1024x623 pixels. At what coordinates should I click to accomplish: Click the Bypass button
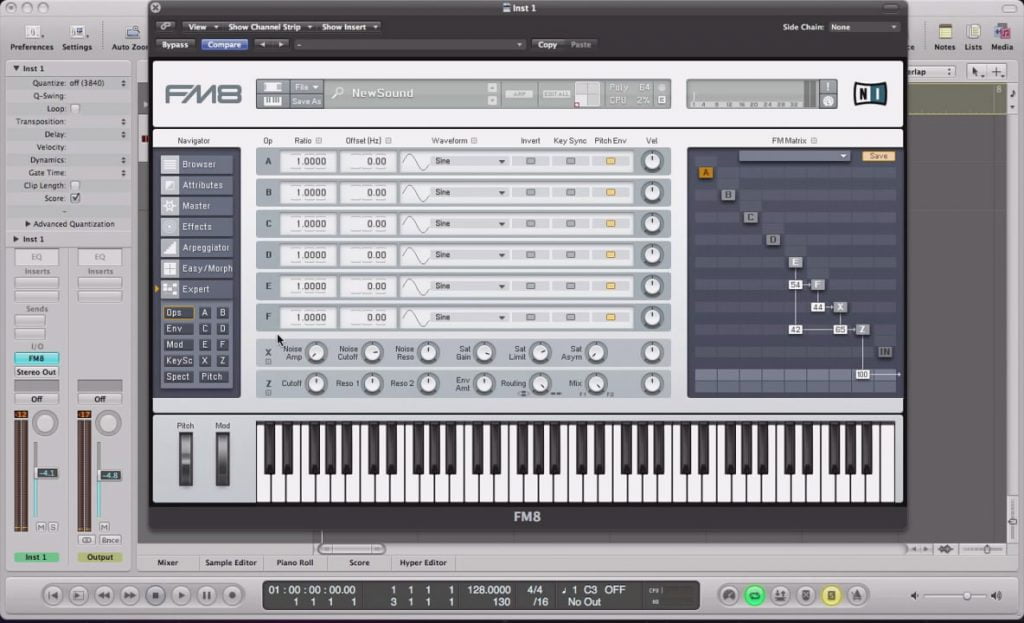pos(175,44)
